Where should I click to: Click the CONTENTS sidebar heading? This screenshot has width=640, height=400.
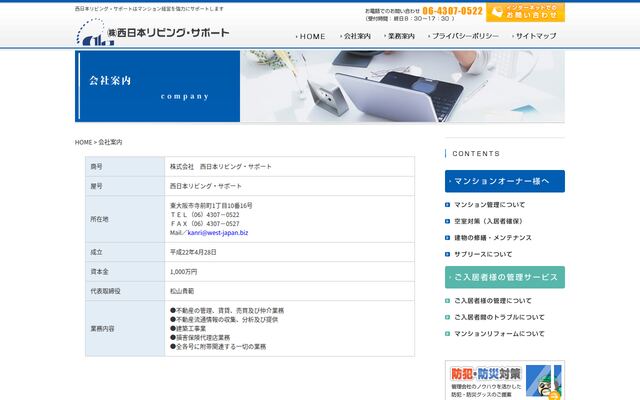476,154
